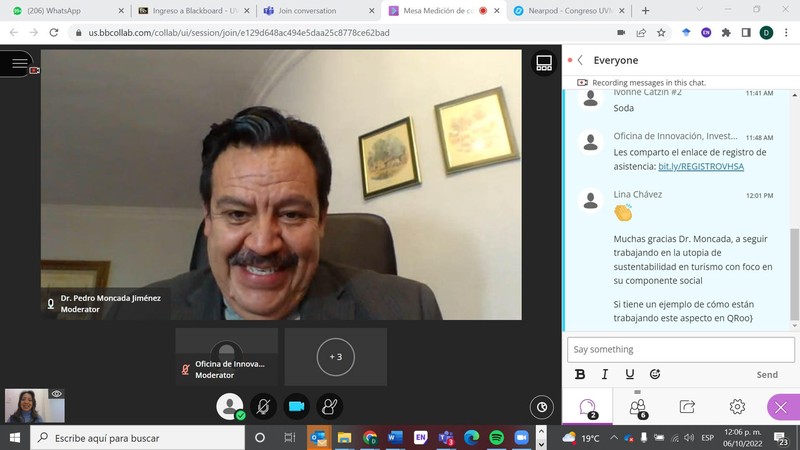The width and height of the screenshot is (800, 450).
Task: Open My Status and settings avatar
Action: 230,407
